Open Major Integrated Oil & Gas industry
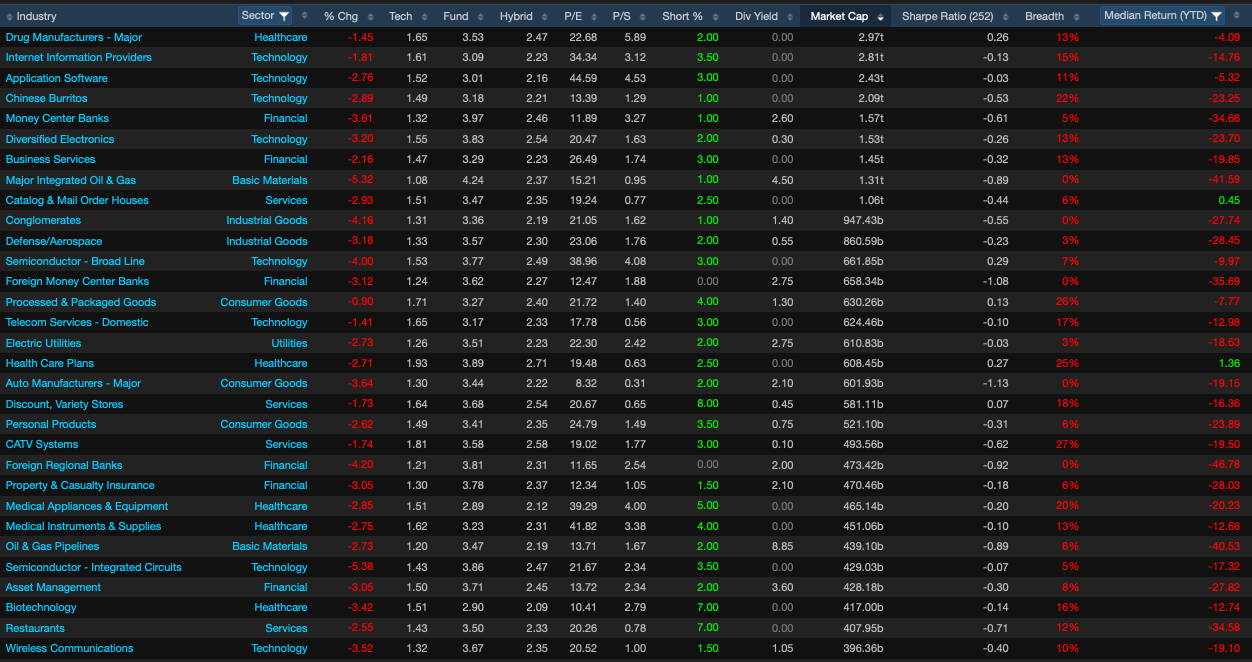 click(x=71, y=180)
